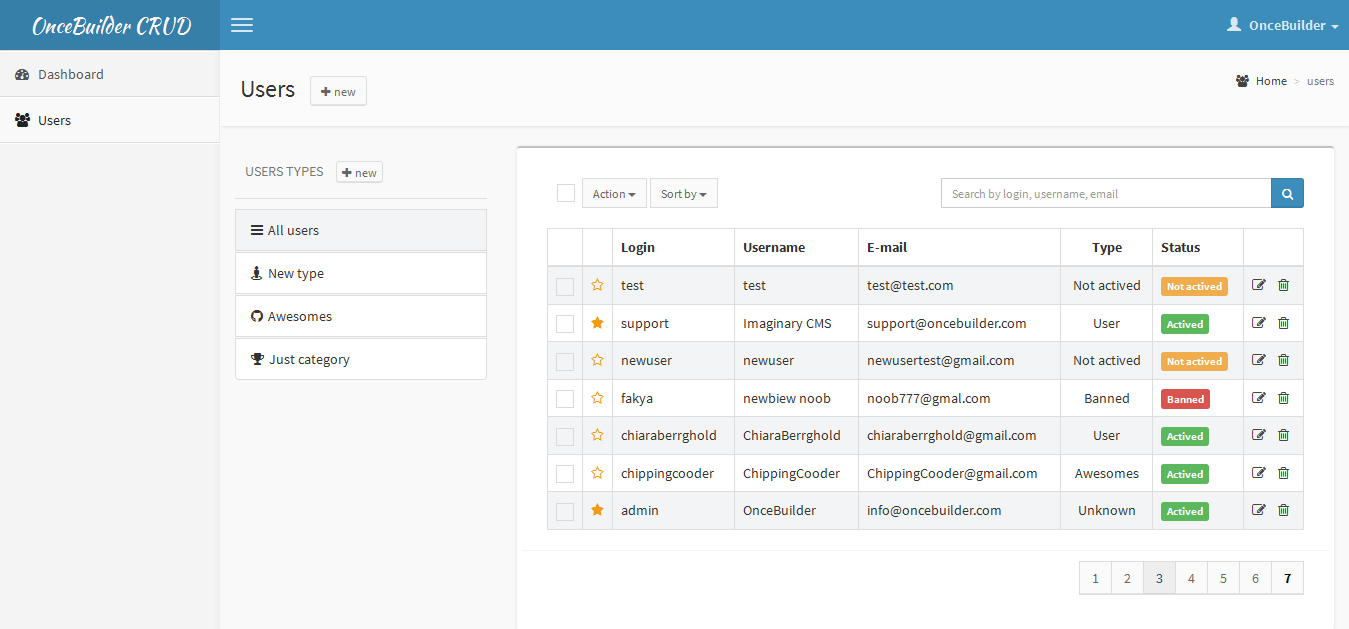The height and width of the screenshot is (629, 1349).
Task: Star the test user row
Action: [598, 285]
